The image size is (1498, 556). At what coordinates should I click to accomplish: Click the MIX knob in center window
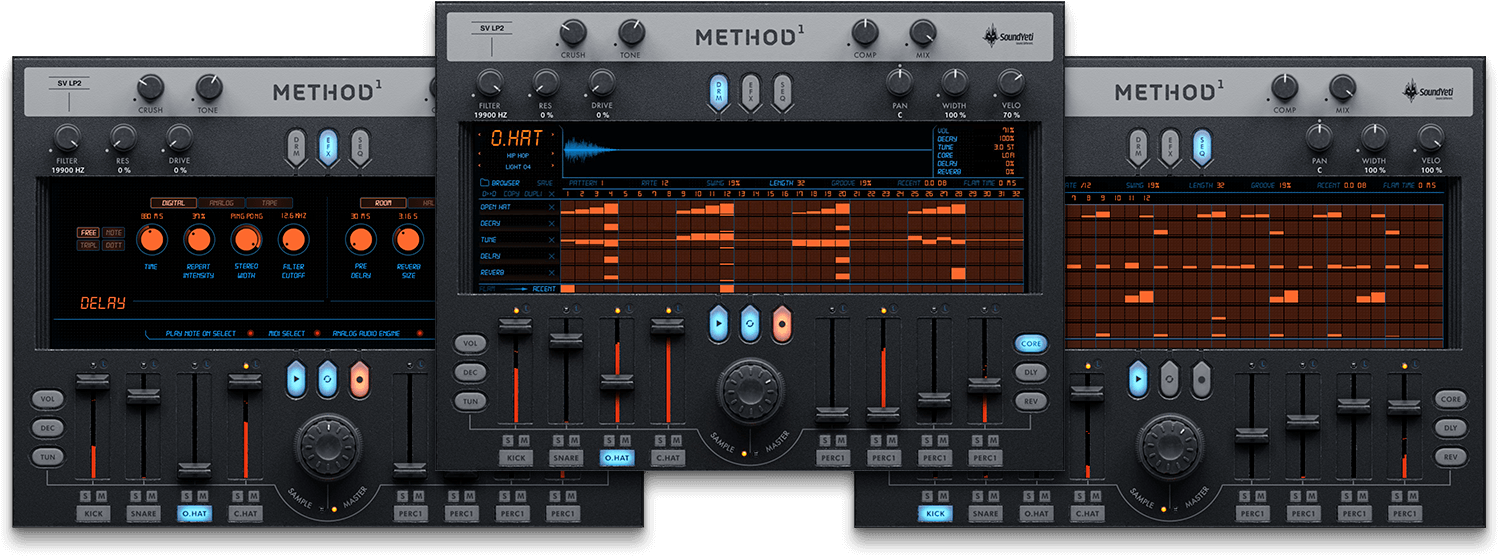coord(923,33)
